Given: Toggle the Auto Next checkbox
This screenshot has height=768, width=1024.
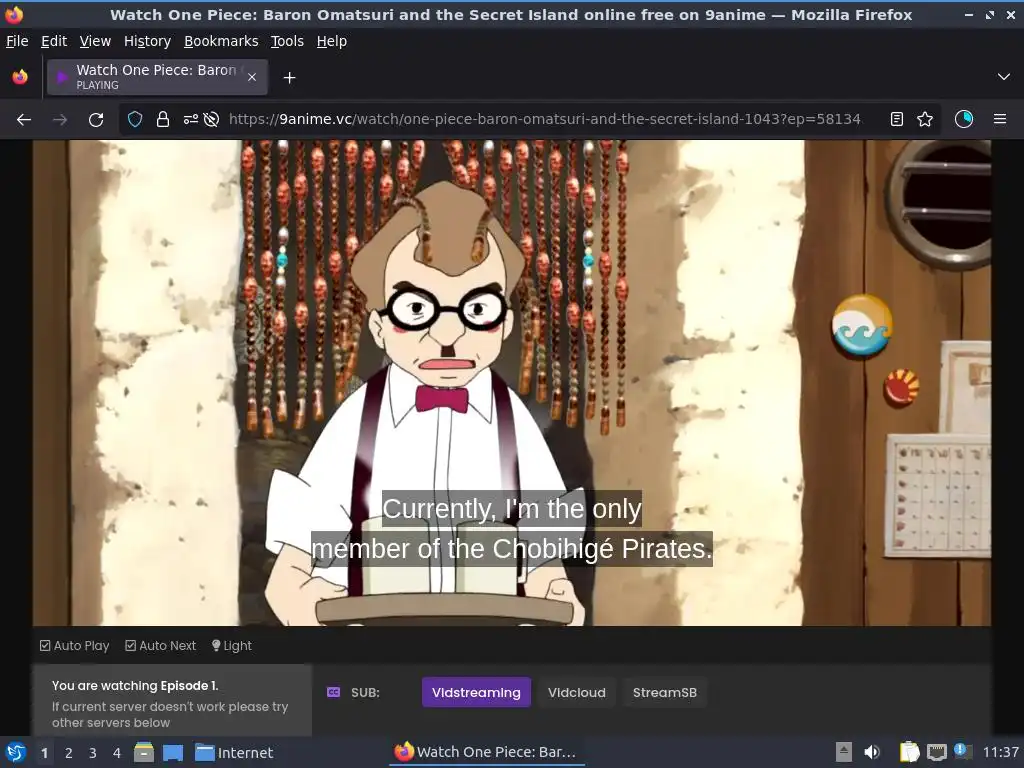Looking at the screenshot, I should [131, 645].
